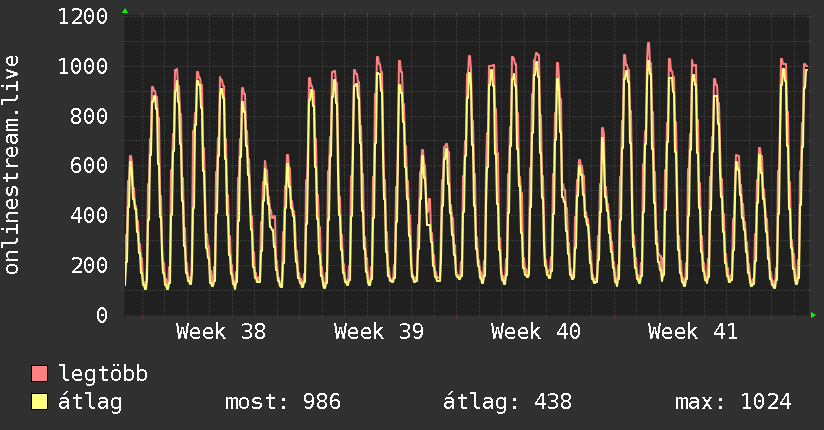Screen dimensions: 824x430
Task: Click the 600 y-axis label
Action: 89,166
